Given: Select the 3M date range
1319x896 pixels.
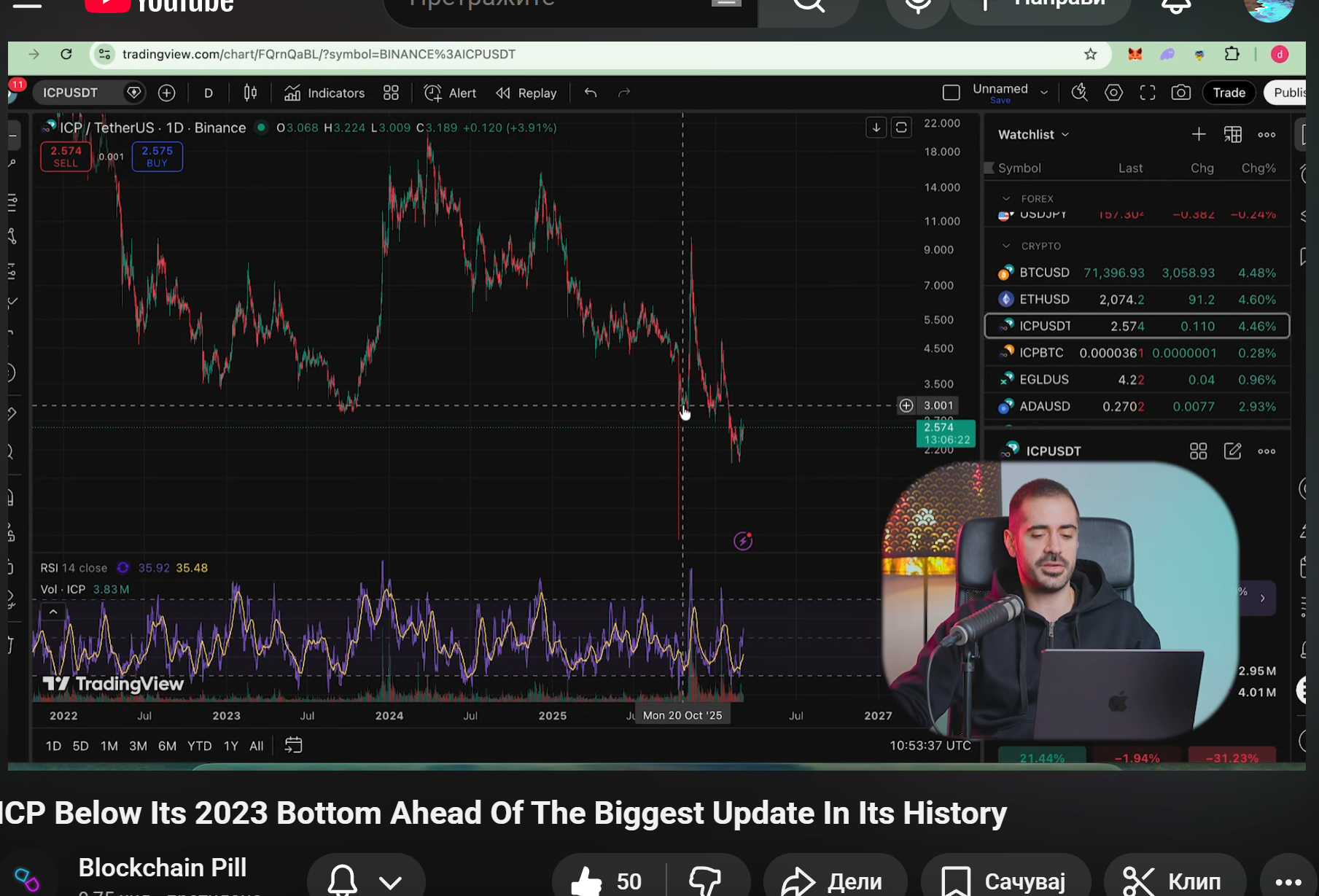Looking at the screenshot, I should [x=138, y=746].
